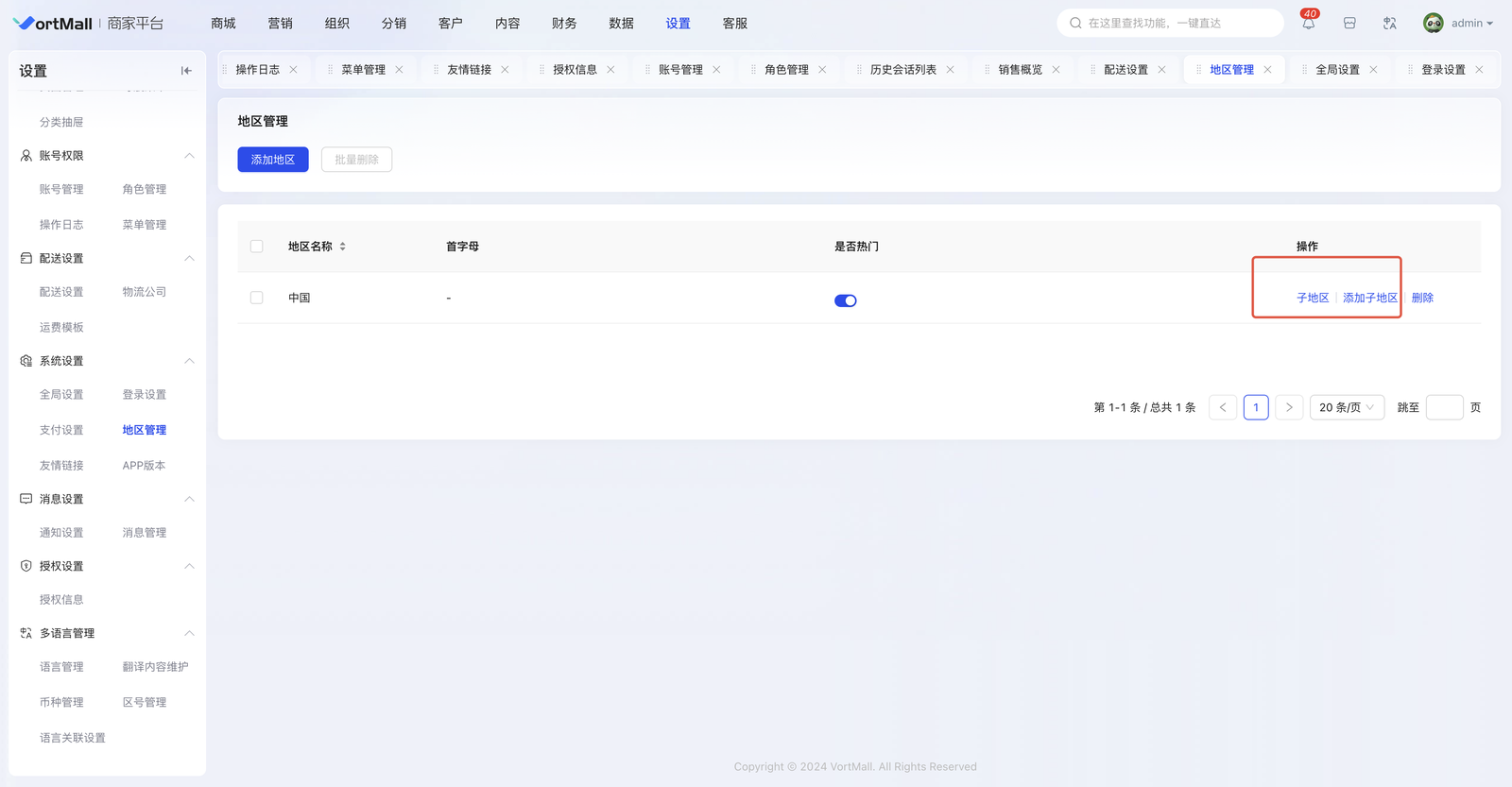This screenshot has height=787, width=1512.
Task: Click the store icon in header
Action: point(1349,24)
